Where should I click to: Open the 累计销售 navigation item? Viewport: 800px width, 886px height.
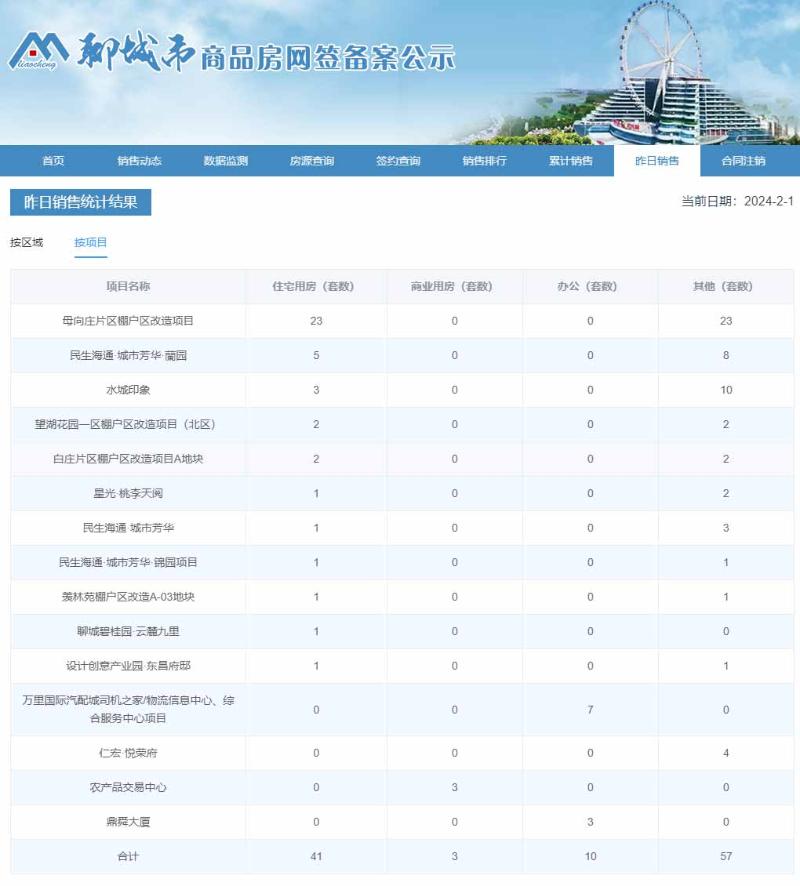tap(570, 161)
